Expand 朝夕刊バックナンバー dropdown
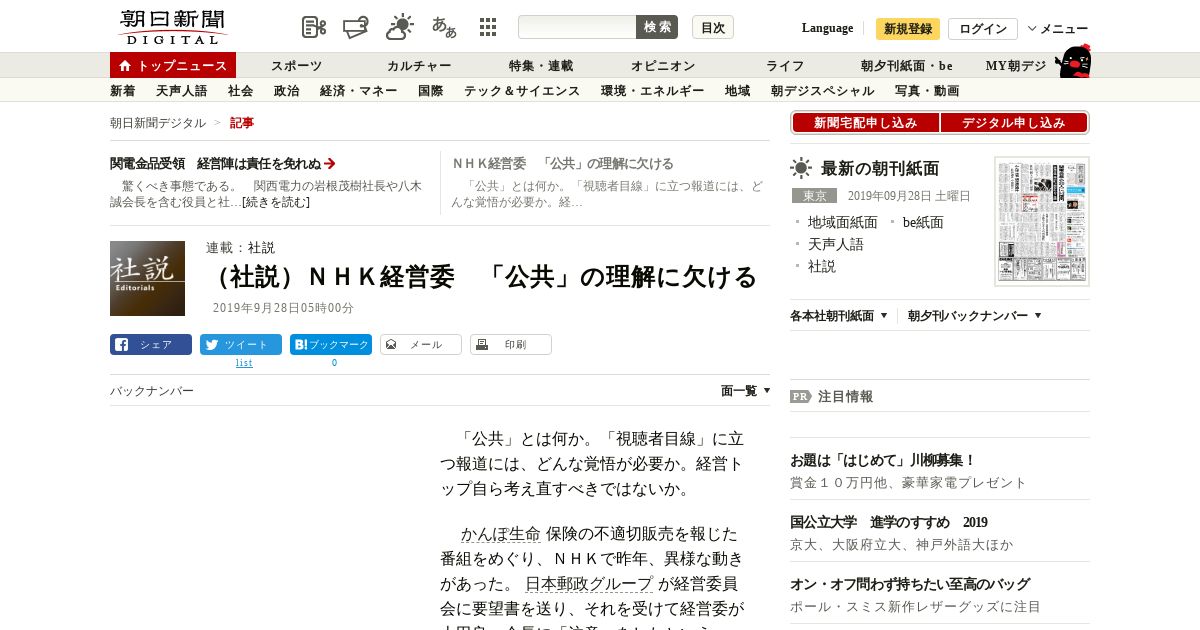 [975, 316]
